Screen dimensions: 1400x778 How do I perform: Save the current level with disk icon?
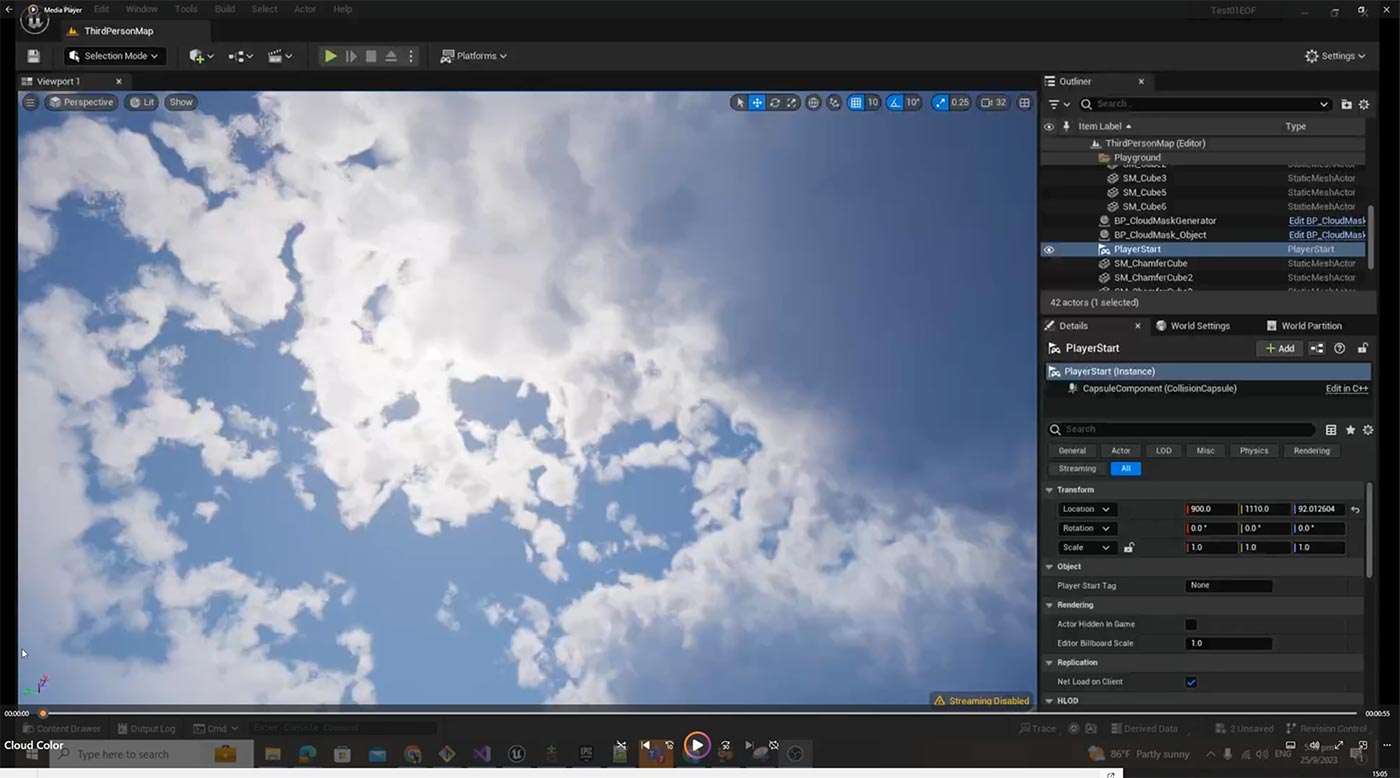[34, 56]
